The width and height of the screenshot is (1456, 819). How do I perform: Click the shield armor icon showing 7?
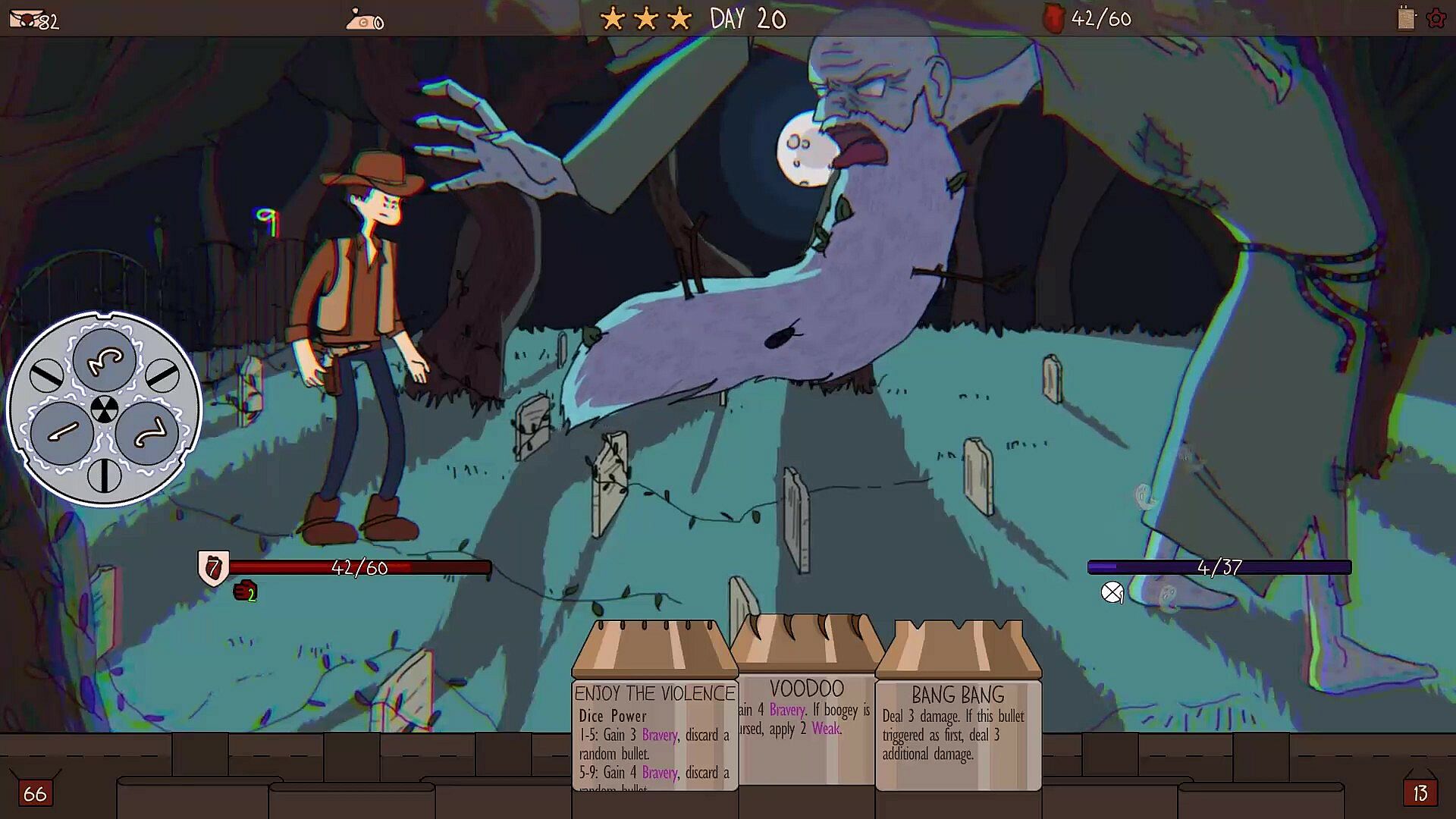pos(213,569)
